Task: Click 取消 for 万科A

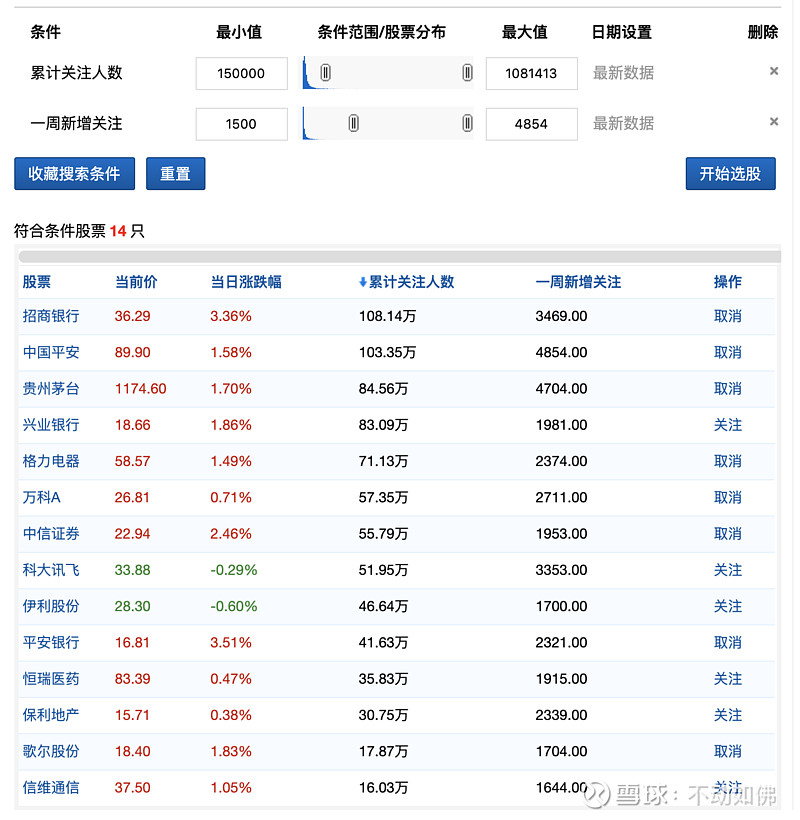Action: [728, 497]
